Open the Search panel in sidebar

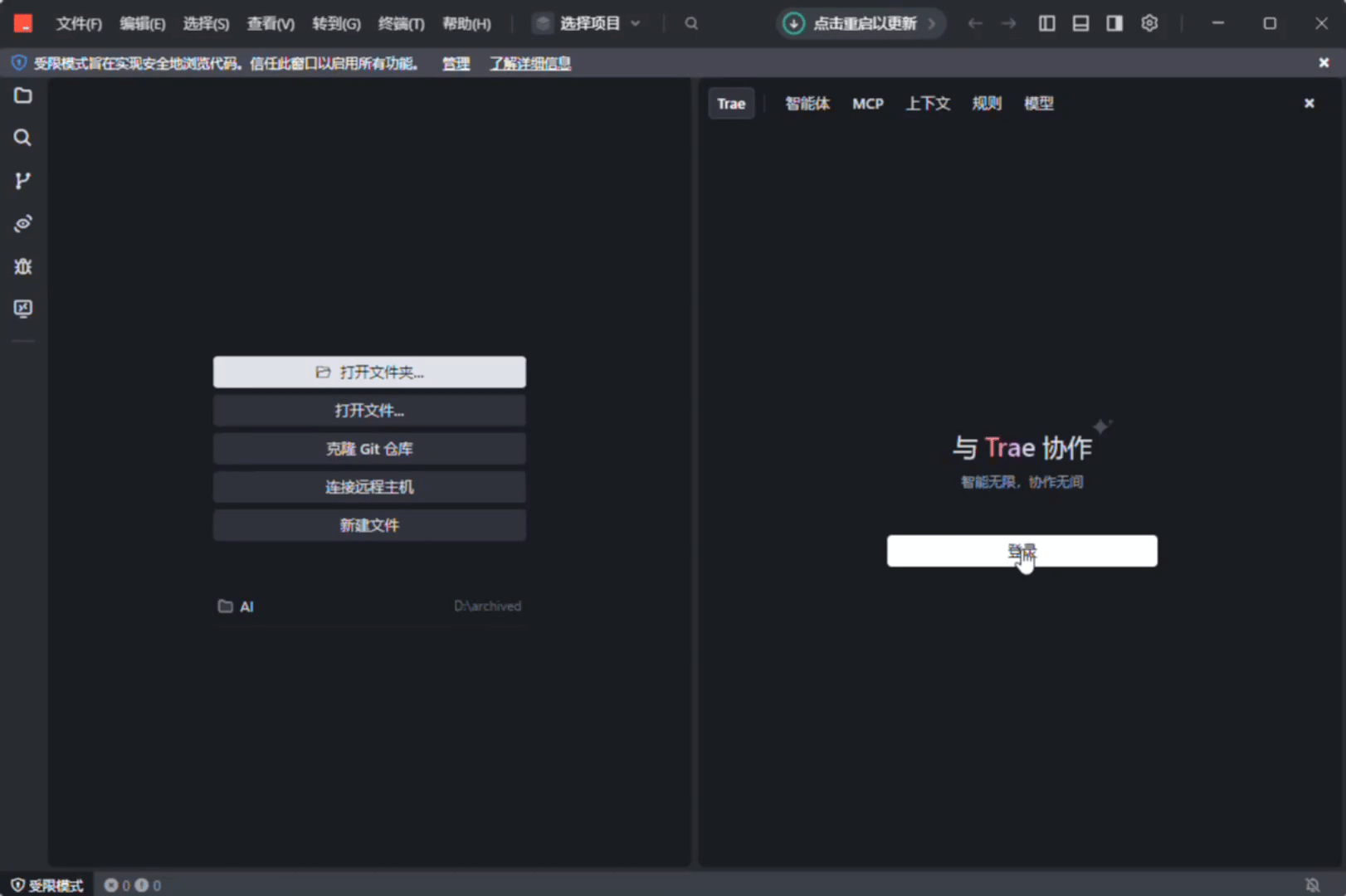[23, 138]
